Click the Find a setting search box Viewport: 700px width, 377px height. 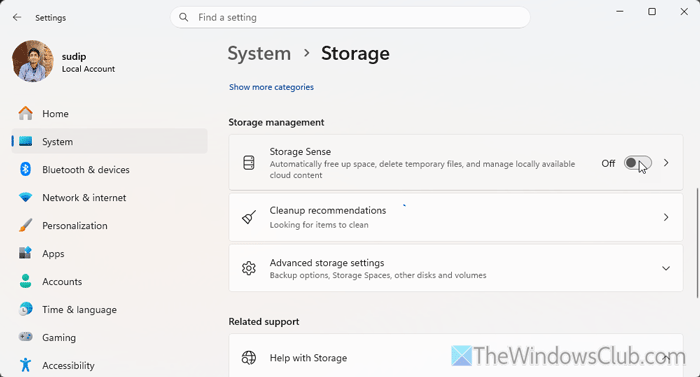350,17
